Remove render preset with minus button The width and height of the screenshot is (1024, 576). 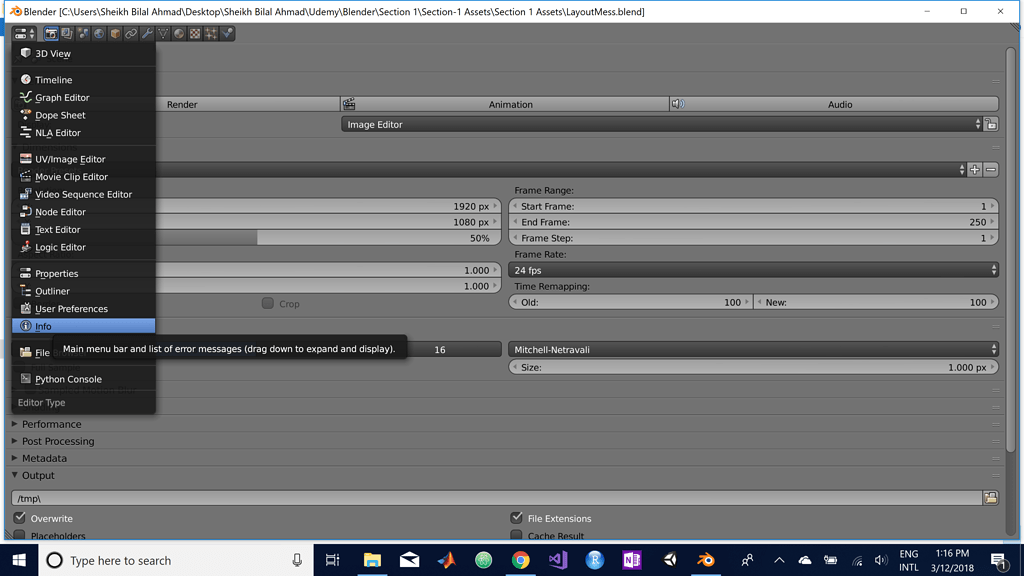click(x=991, y=170)
